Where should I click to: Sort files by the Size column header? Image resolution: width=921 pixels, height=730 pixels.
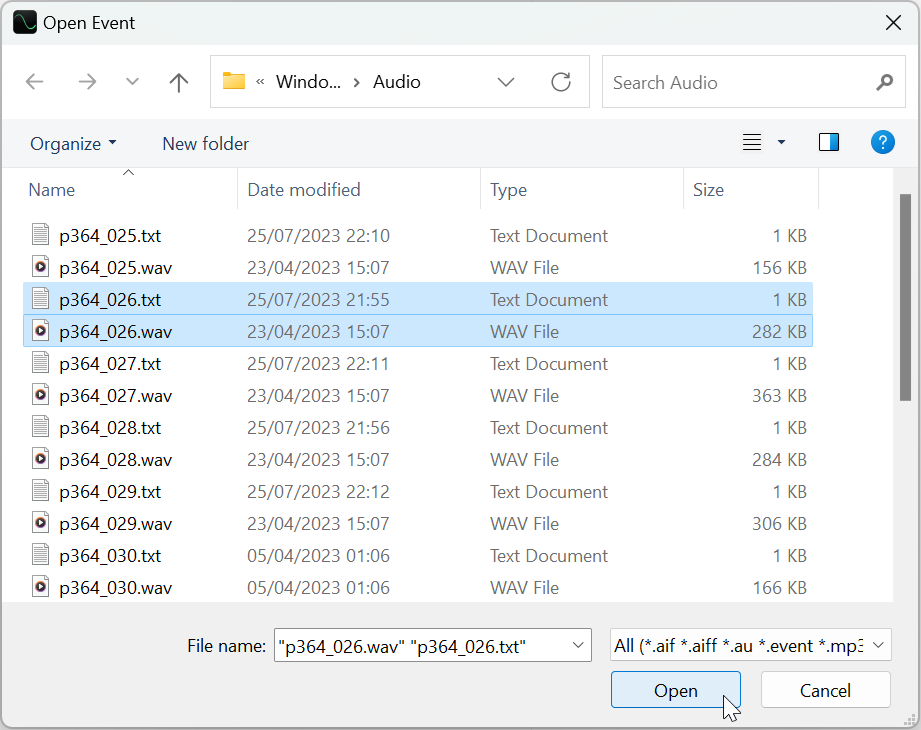(x=708, y=189)
